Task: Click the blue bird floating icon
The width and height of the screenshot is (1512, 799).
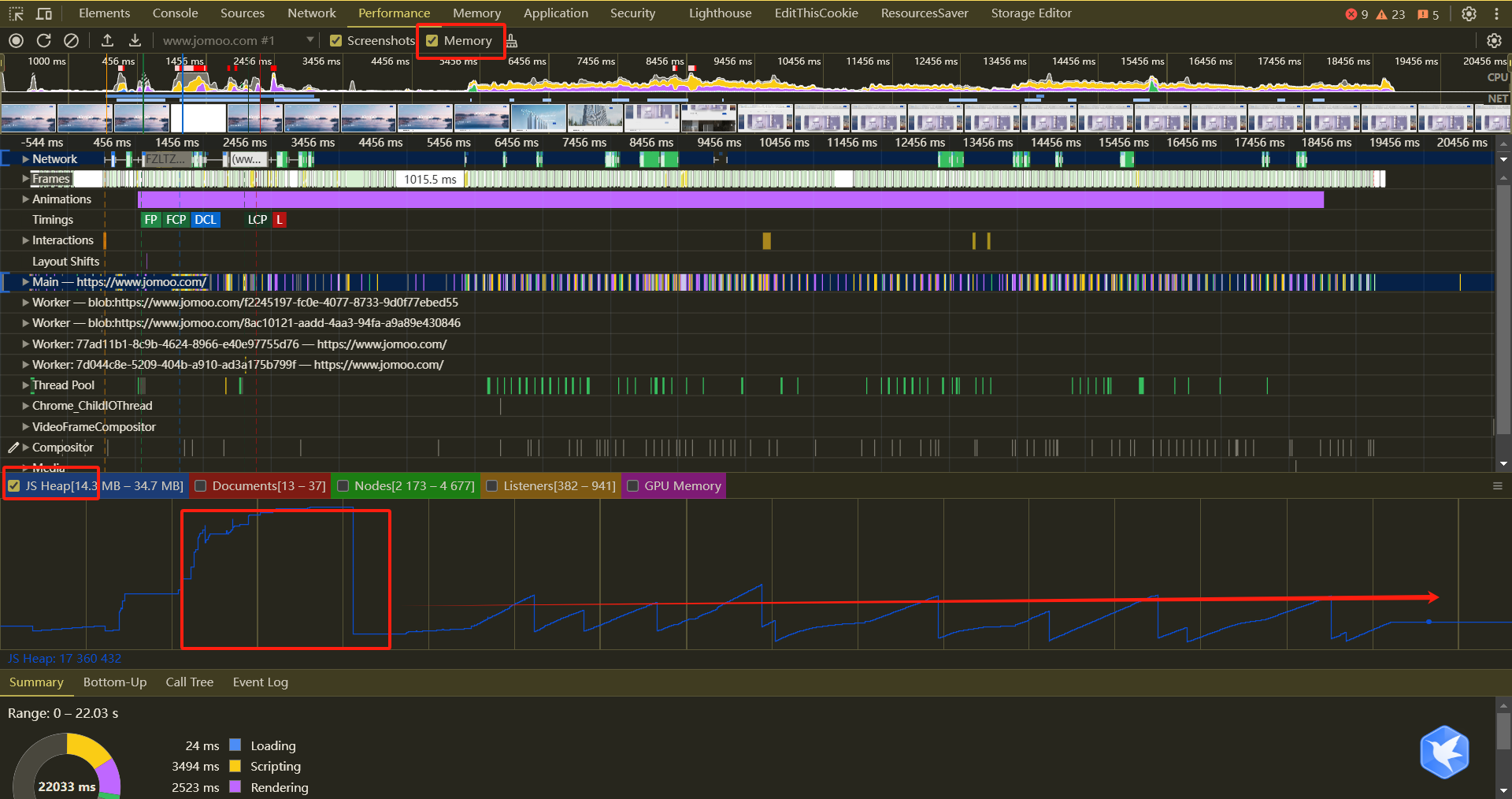Action: pyautogui.click(x=1445, y=753)
